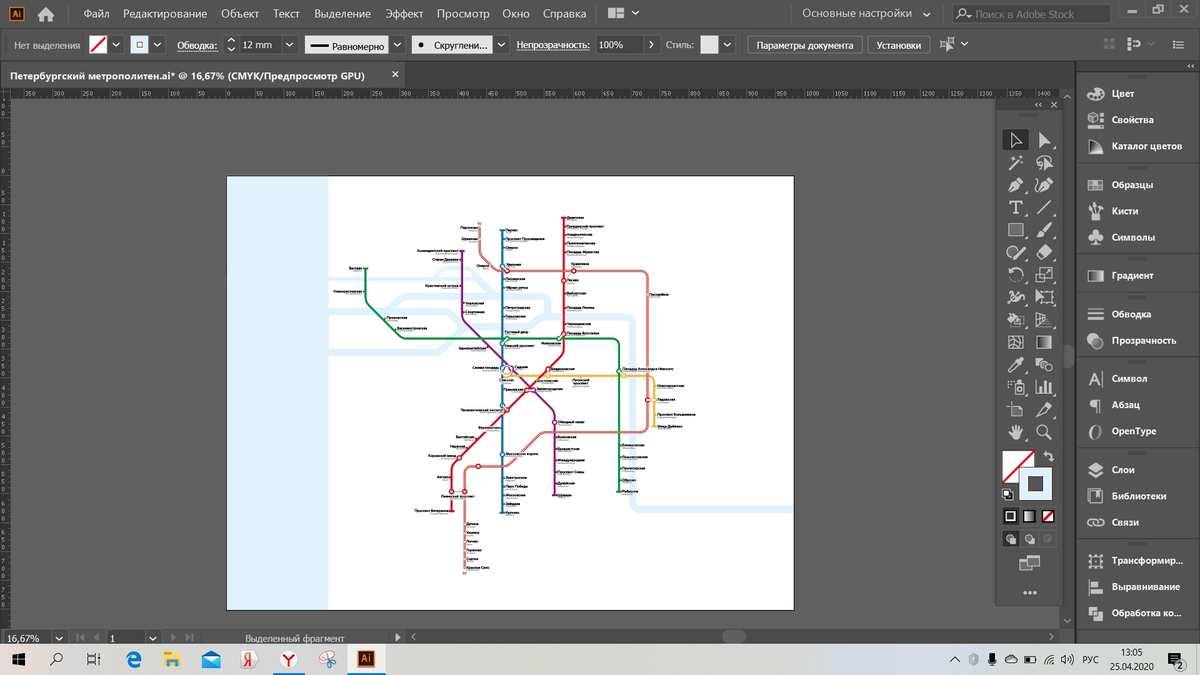The height and width of the screenshot is (675, 1200).
Task: Pick the Shaper tool
Action: [x=1016, y=252]
